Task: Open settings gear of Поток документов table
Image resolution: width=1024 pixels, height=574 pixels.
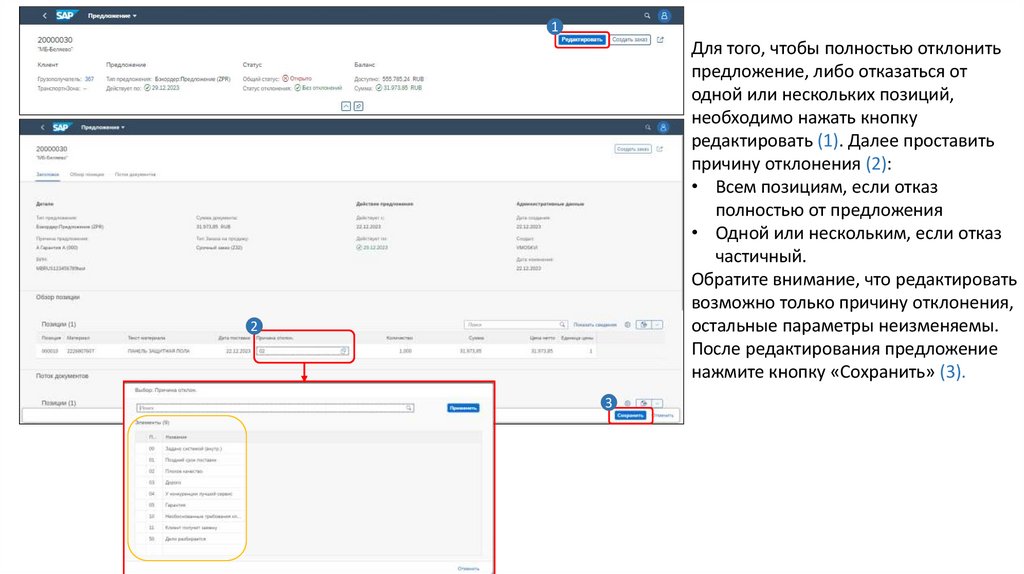Action: 628,403
